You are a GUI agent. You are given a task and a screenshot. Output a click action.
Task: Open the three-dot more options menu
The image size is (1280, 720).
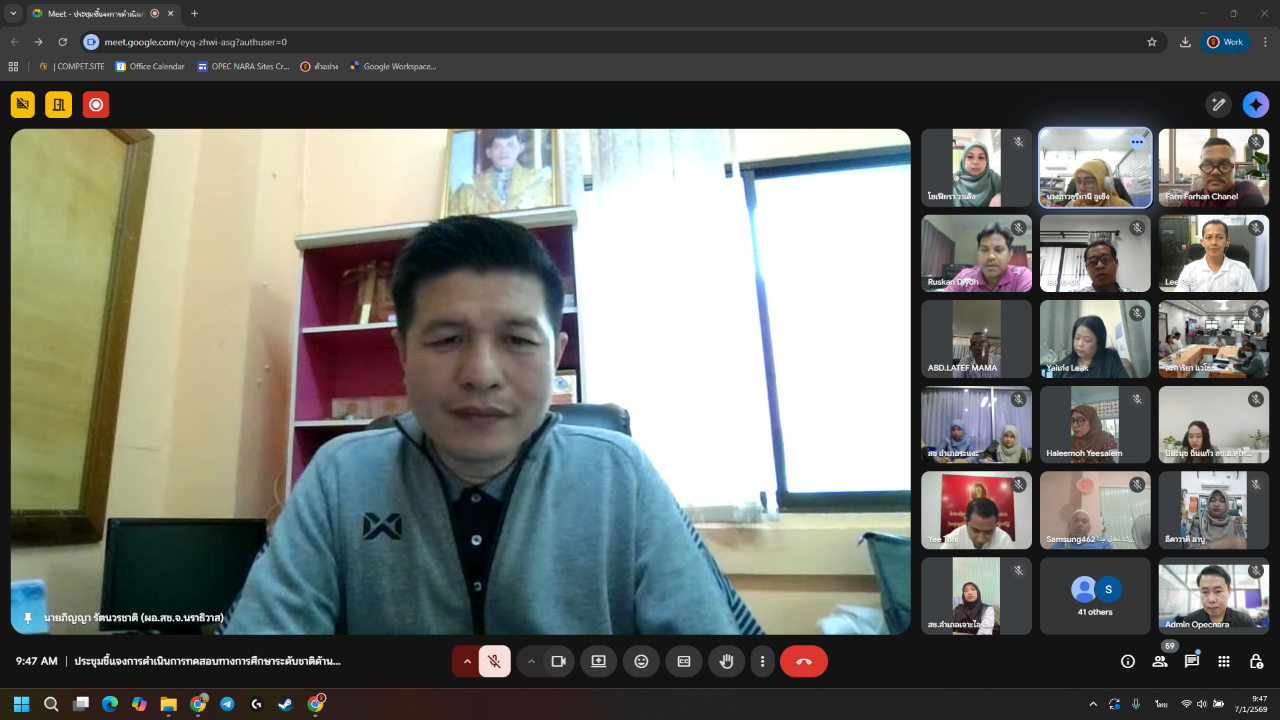point(763,661)
